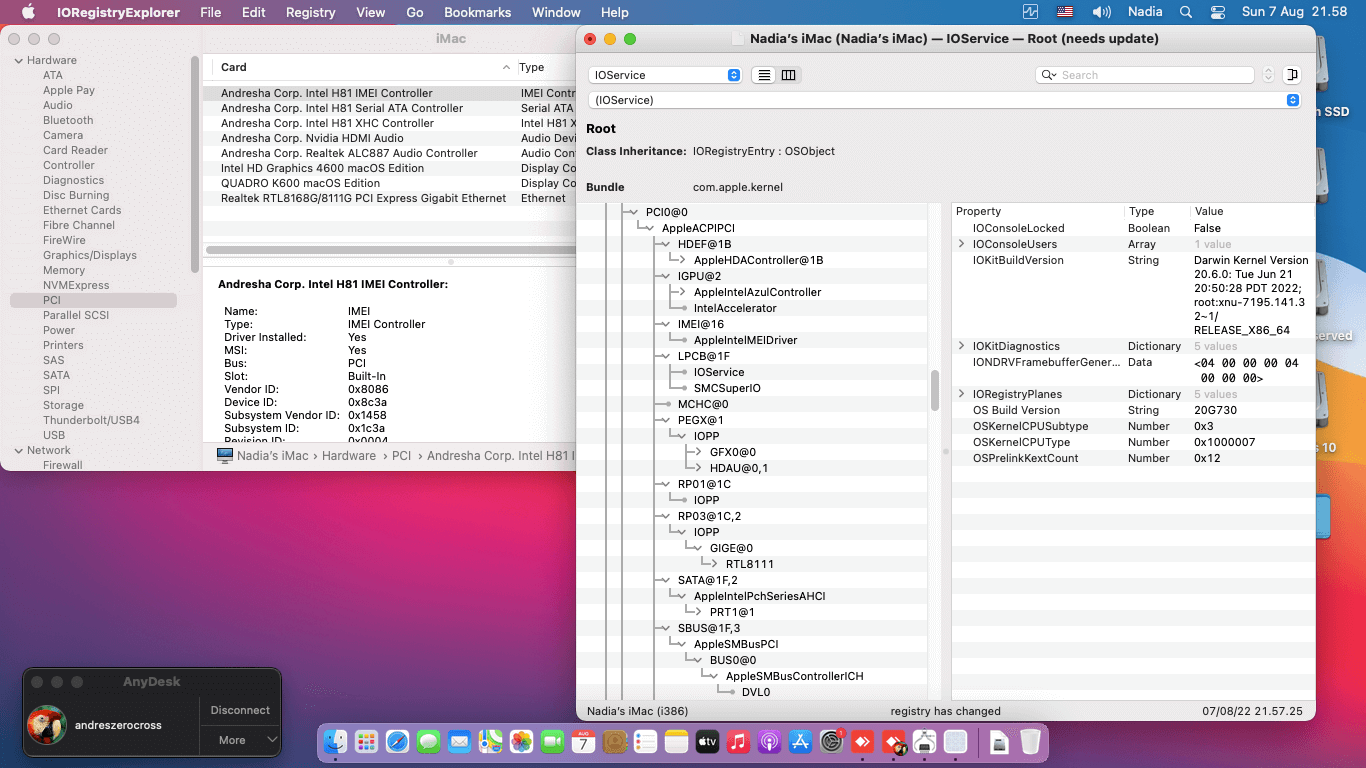
Task: Click the search field stepper arrows
Action: pos(1268,75)
